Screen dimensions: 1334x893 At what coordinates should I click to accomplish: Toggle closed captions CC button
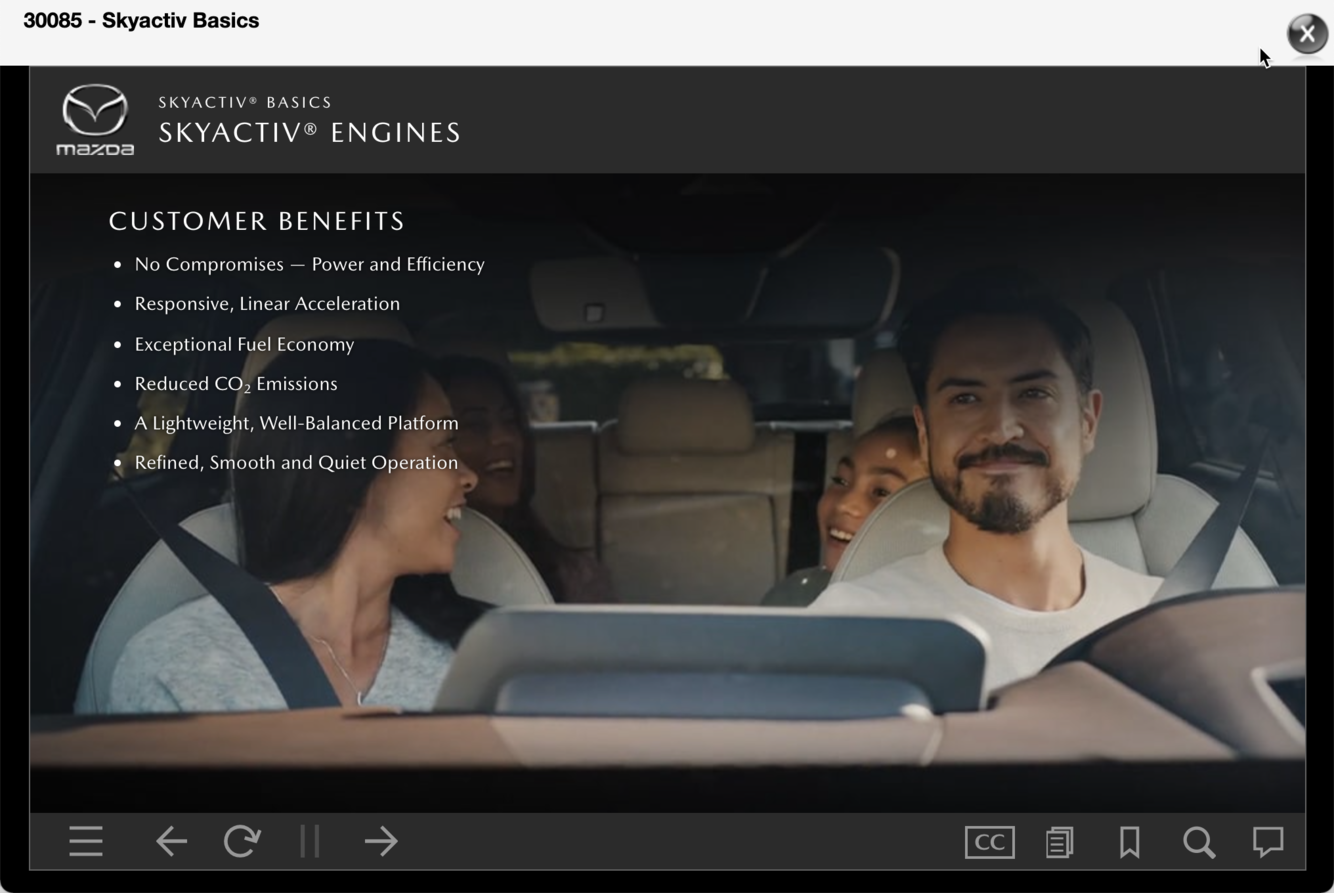989,842
